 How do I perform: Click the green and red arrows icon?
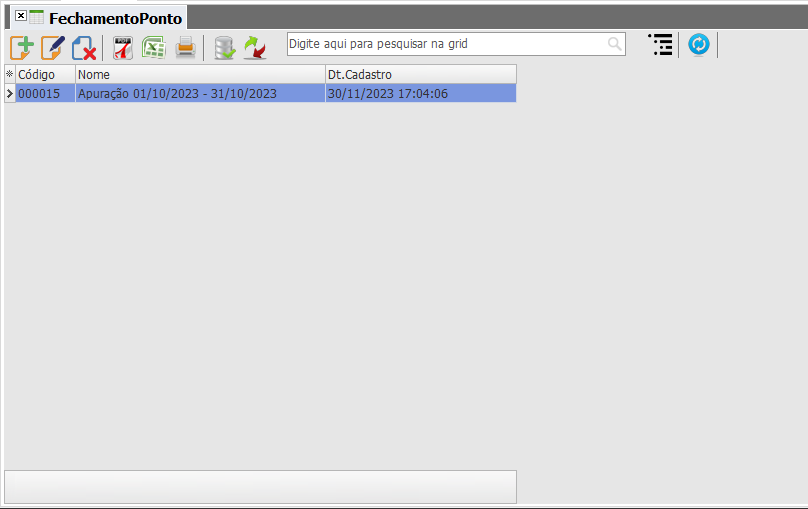[255, 48]
